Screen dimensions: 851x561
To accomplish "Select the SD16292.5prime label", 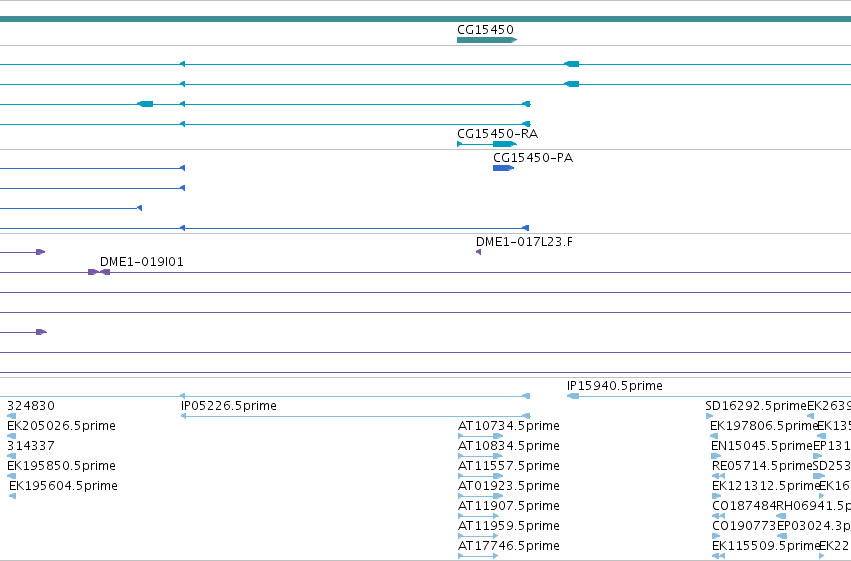I will pos(756,405).
